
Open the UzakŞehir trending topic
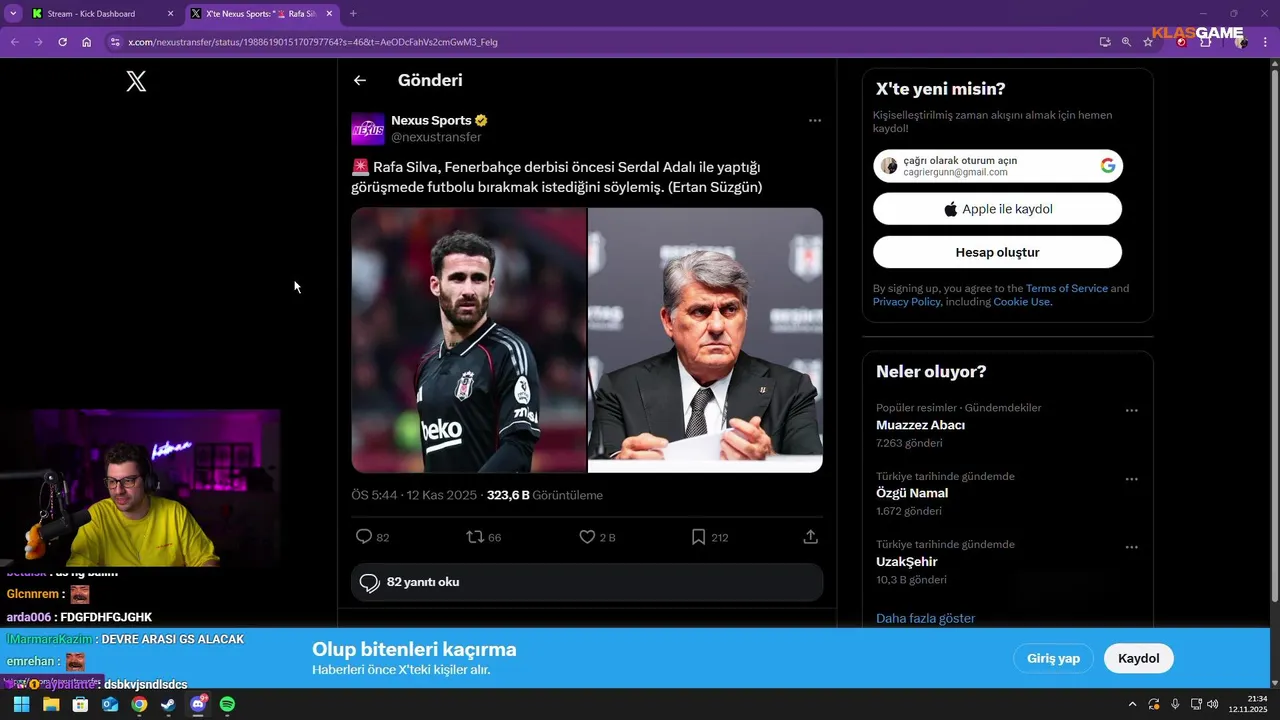point(906,562)
